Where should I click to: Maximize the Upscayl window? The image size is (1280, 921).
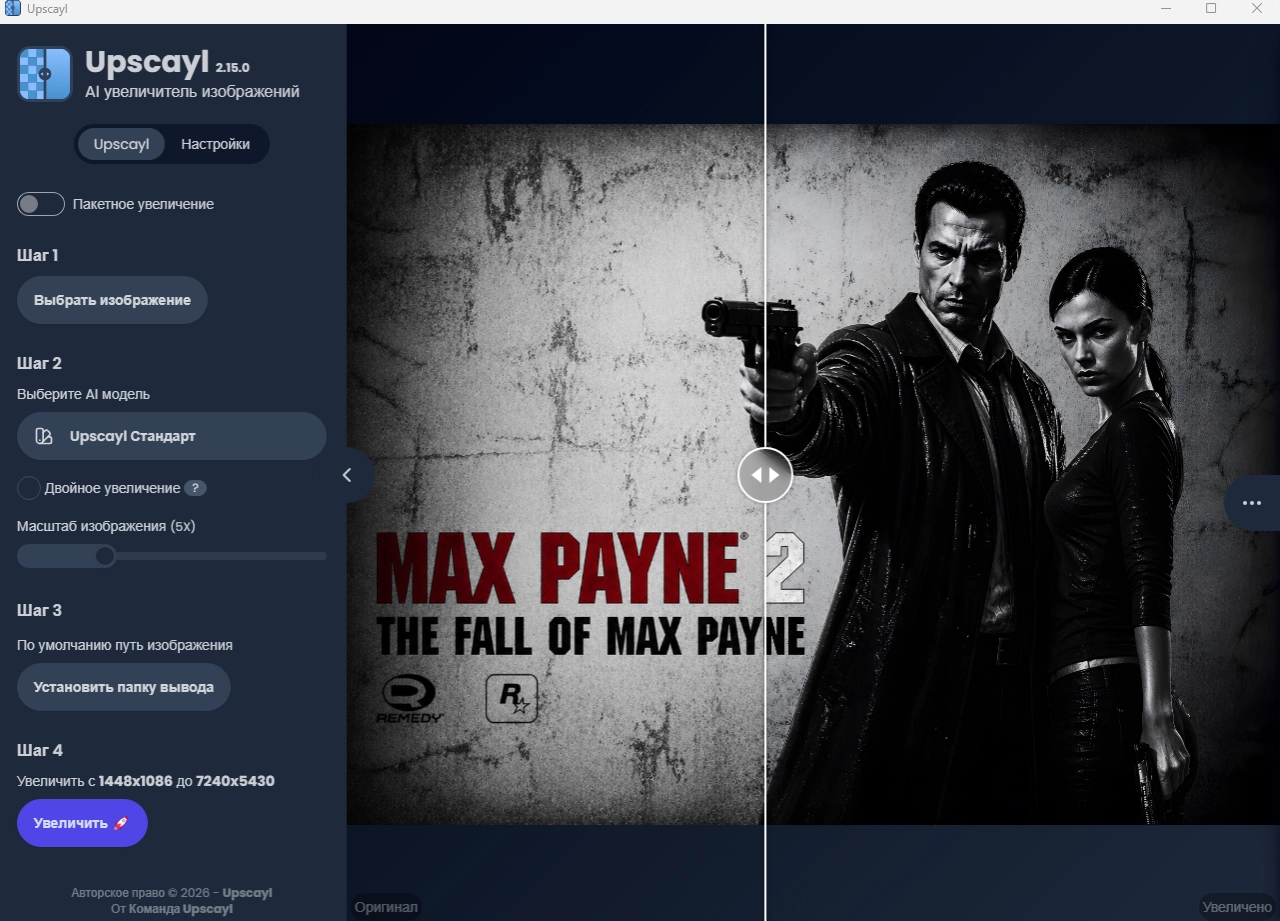coord(1211,9)
